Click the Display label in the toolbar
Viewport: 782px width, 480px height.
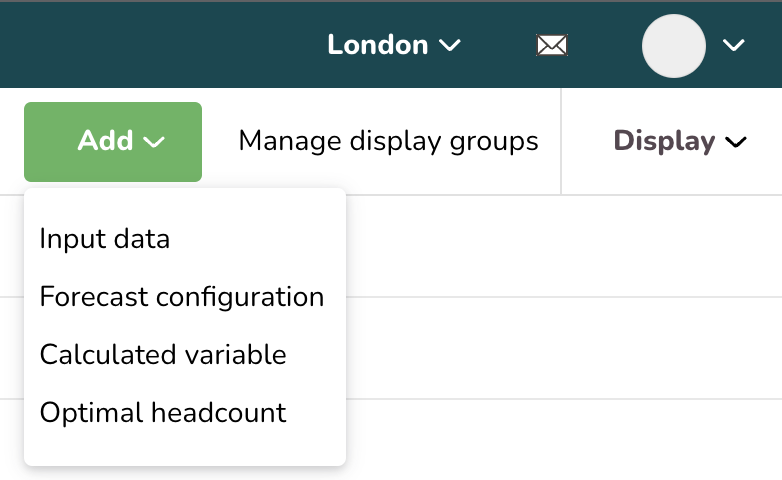click(x=664, y=141)
